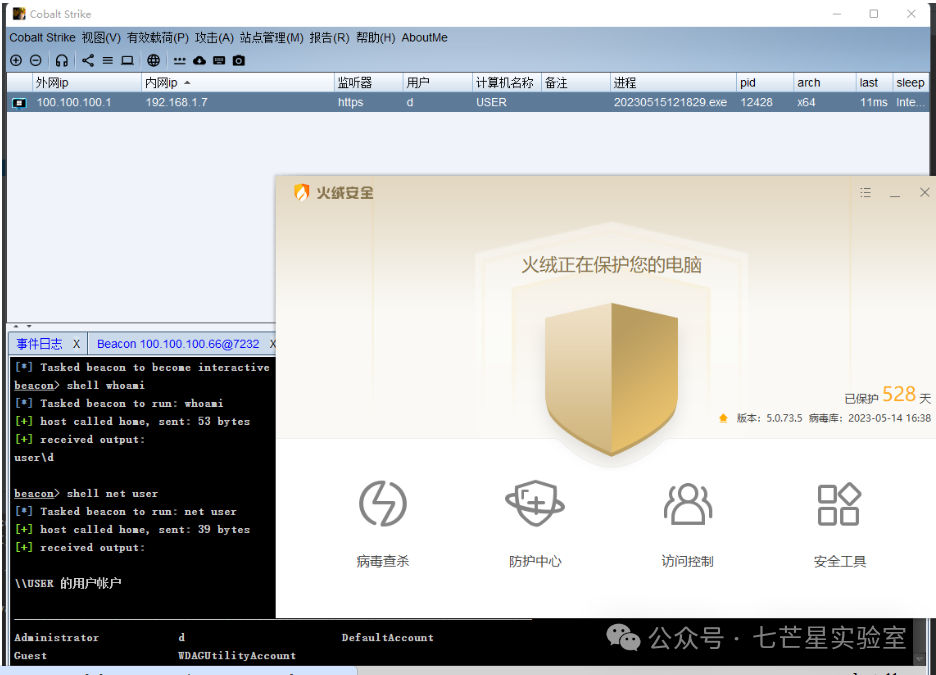Open Huorong menu list icon
This screenshot has width=936, height=675.
pos(866,193)
